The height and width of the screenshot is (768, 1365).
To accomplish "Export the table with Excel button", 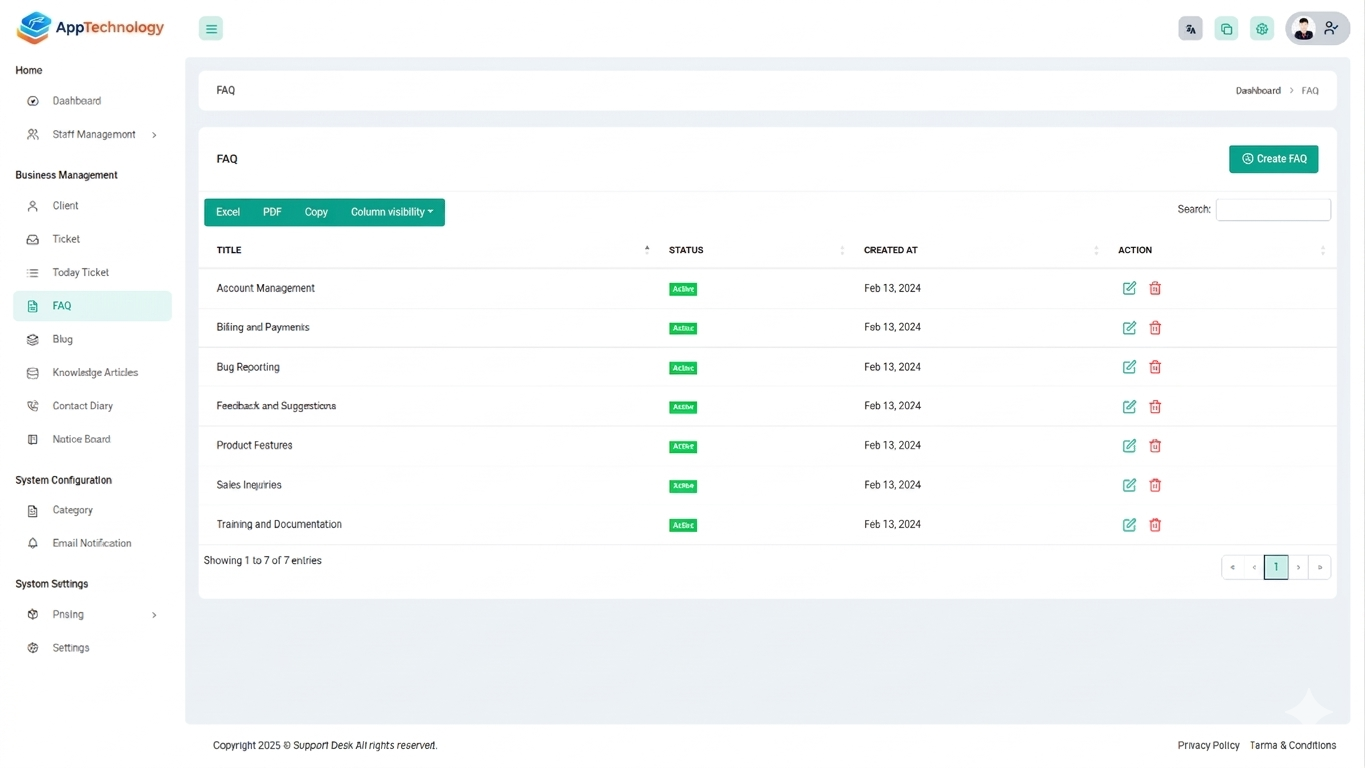I will point(228,212).
